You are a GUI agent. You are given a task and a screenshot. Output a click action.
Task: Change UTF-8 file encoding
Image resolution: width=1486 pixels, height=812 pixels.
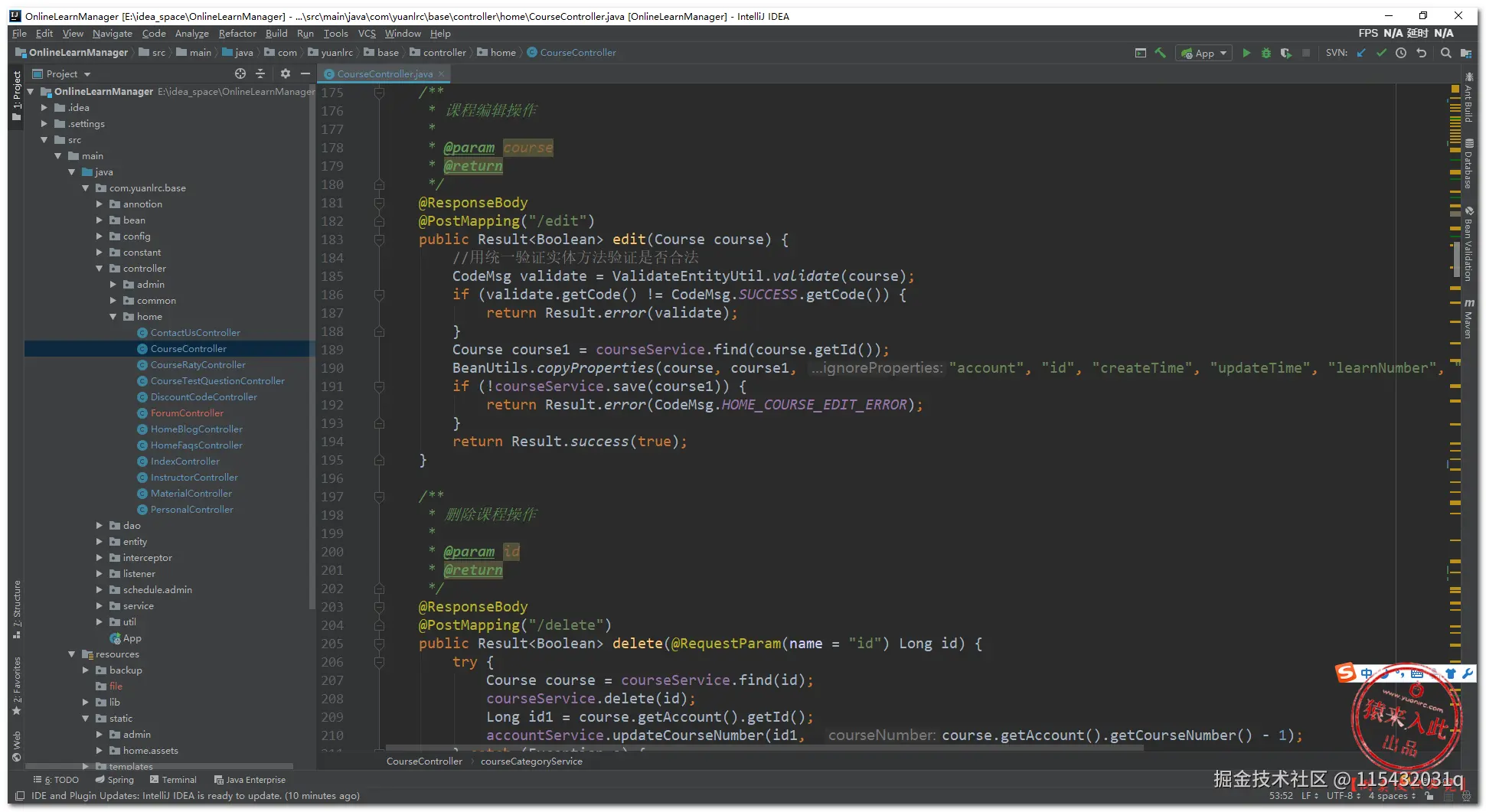1344,796
